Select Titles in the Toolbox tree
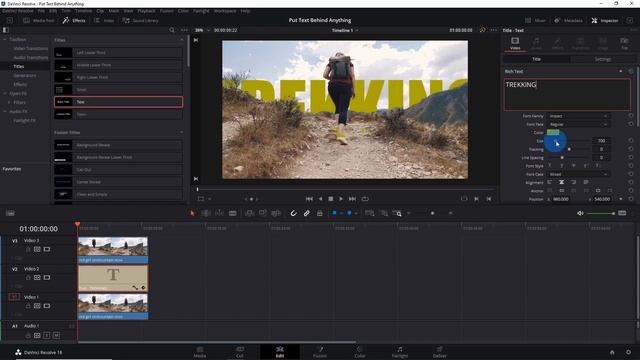 pyautogui.click(x=19, y=66)
